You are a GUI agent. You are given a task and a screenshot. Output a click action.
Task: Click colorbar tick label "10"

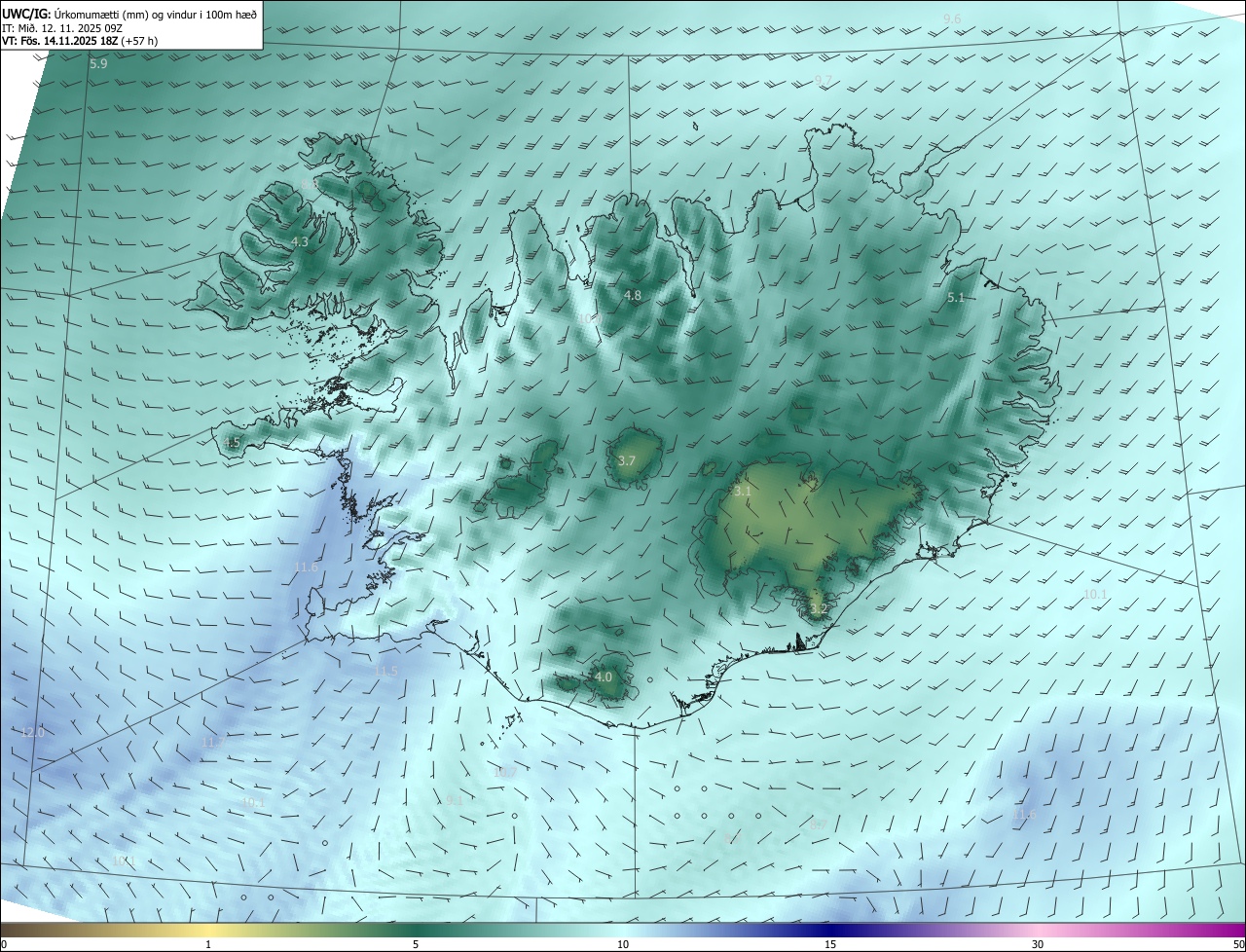[x=623, y=944]
